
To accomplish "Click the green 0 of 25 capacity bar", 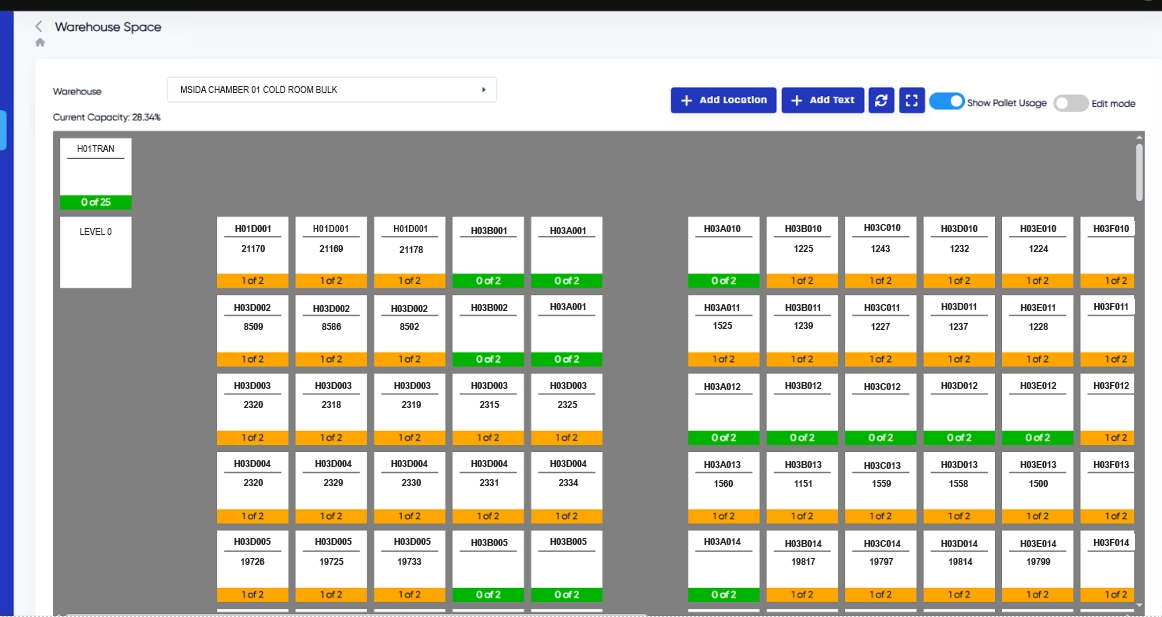I will coord(96,202).
